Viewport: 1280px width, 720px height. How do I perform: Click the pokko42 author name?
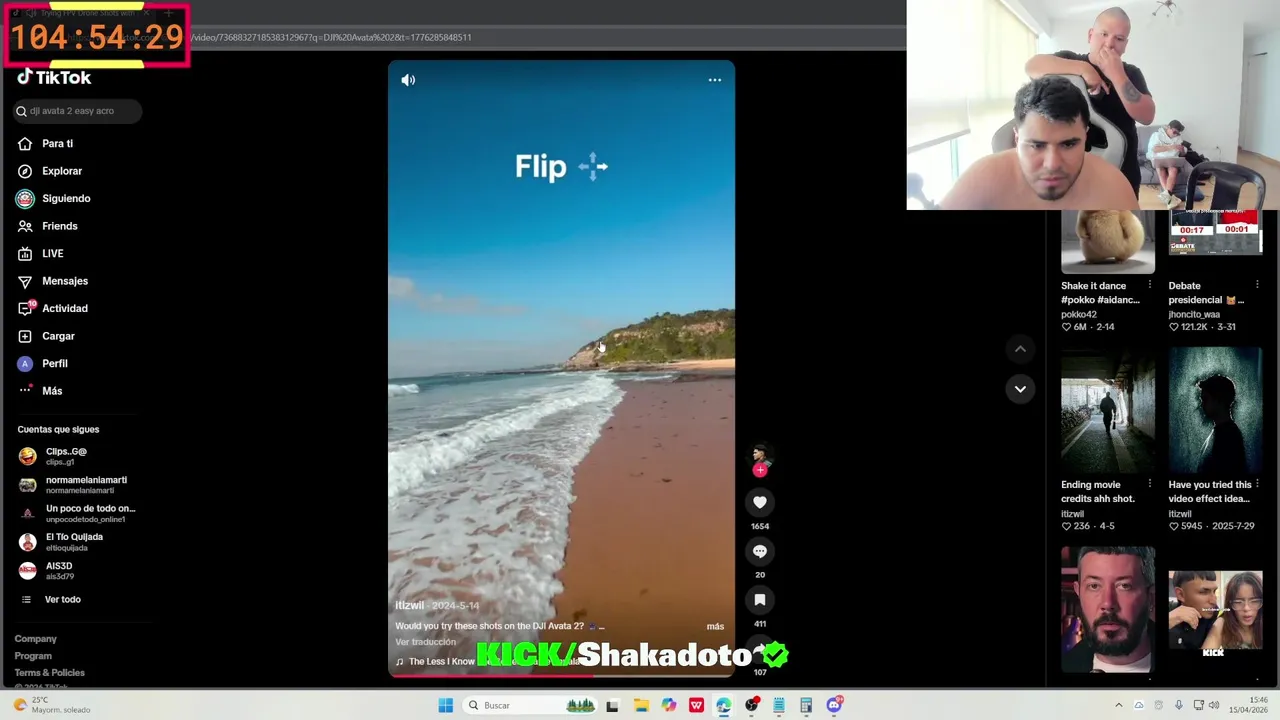[x=1079, y=314]
